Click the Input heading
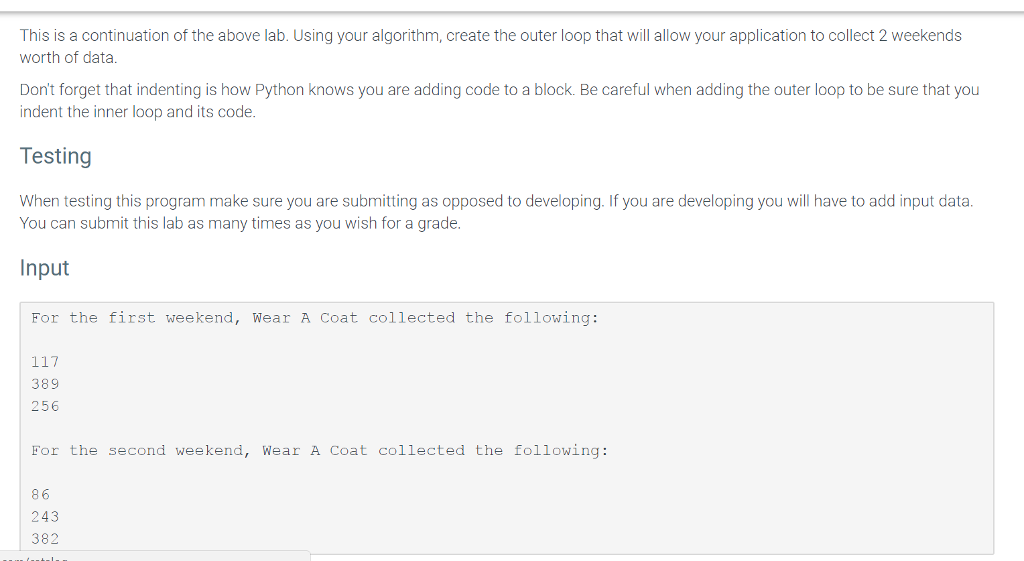The height and width of the screenshot is (561, 1024). coord(45,268)
